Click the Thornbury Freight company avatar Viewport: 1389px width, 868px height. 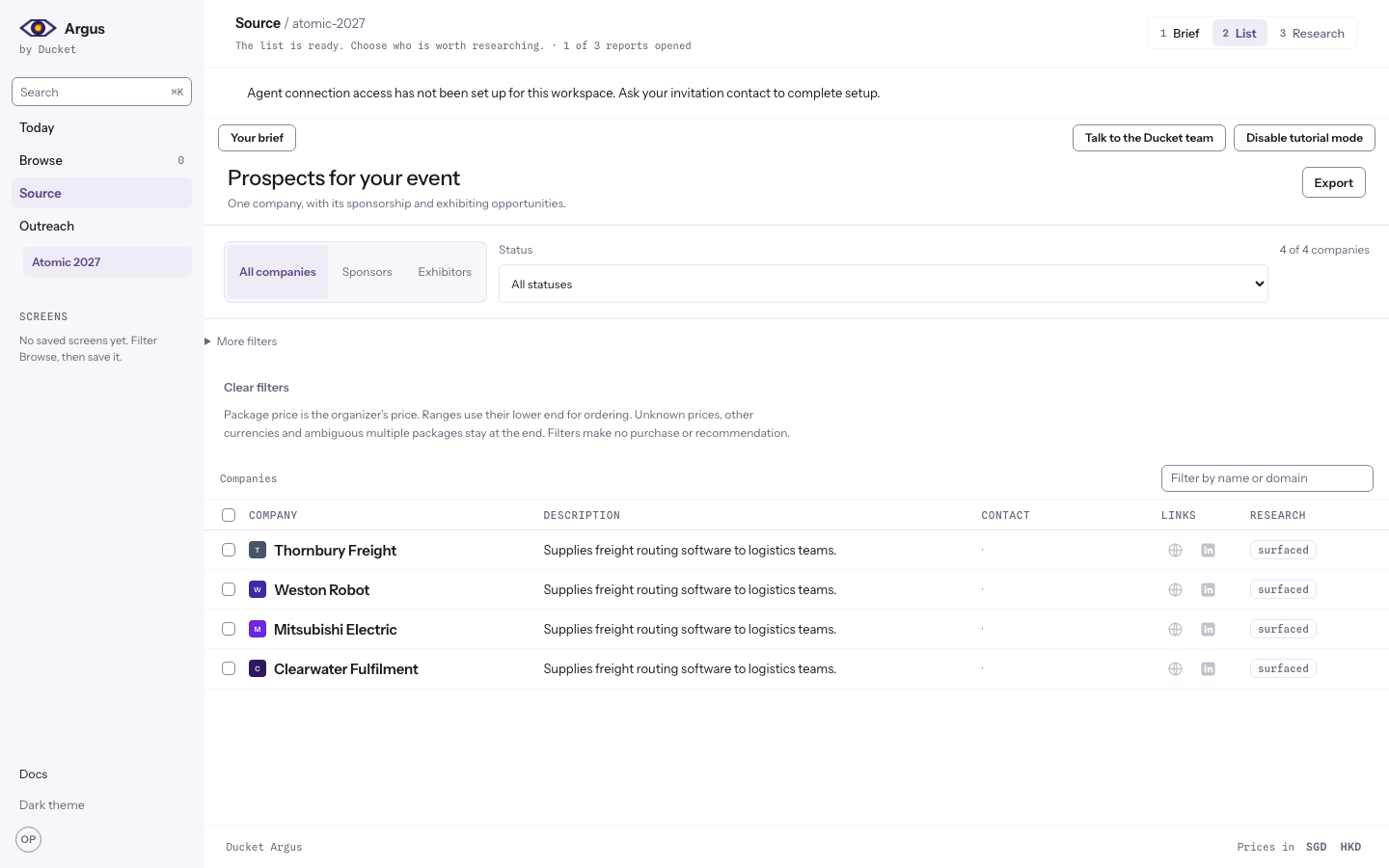tap(258, 551)
